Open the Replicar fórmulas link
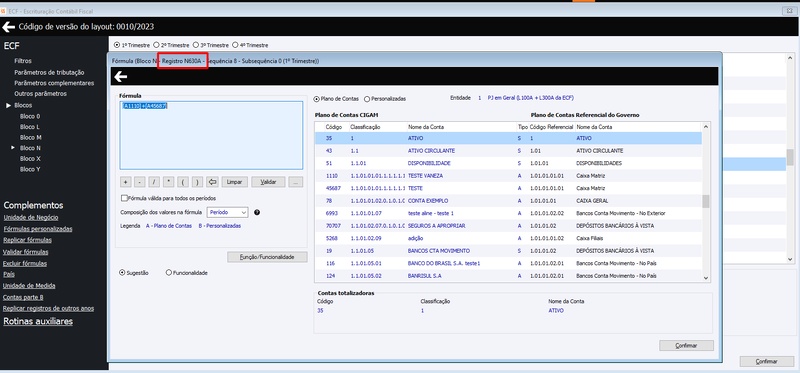This screenshot has width=800, height=373. coord(27,240)
